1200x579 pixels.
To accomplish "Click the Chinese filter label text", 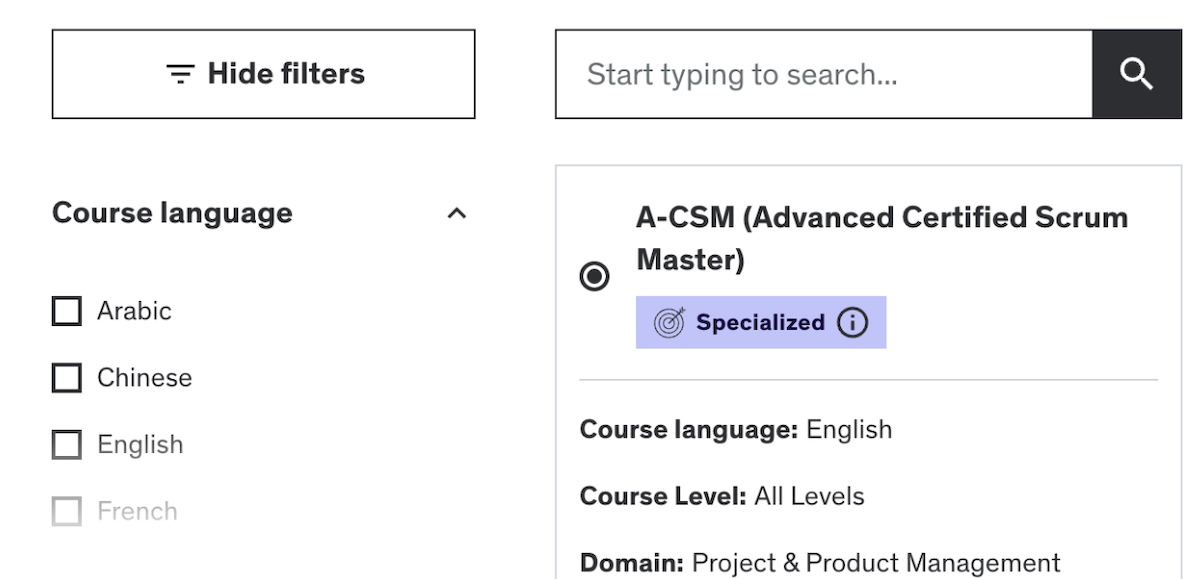I will click(144, 378).
